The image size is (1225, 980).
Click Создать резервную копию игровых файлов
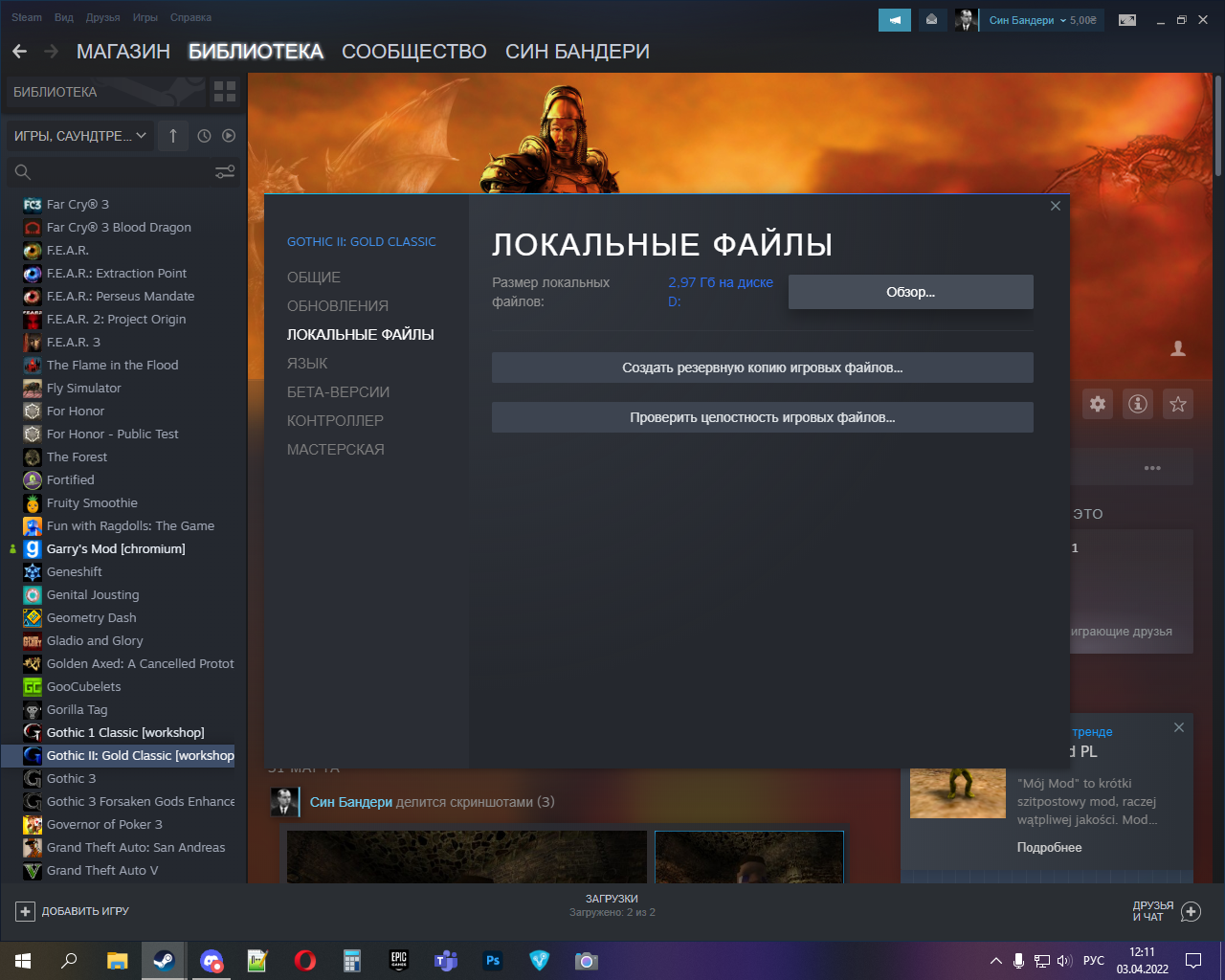[x=763, y=367]
